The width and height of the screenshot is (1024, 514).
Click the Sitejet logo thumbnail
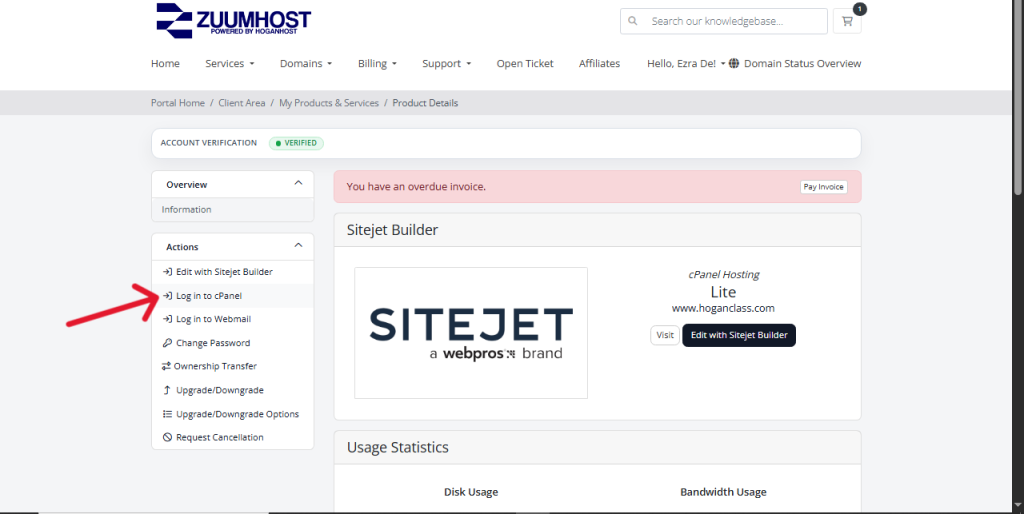471,332
